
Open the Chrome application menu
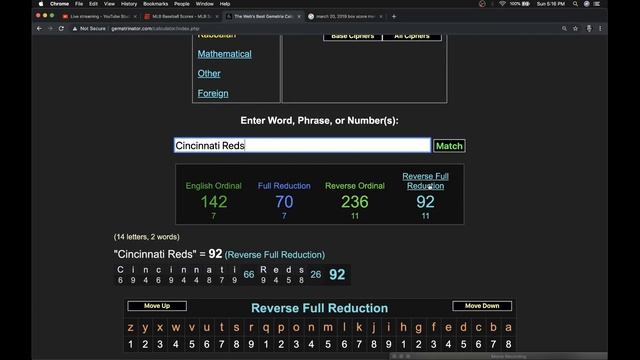(60, 4)
